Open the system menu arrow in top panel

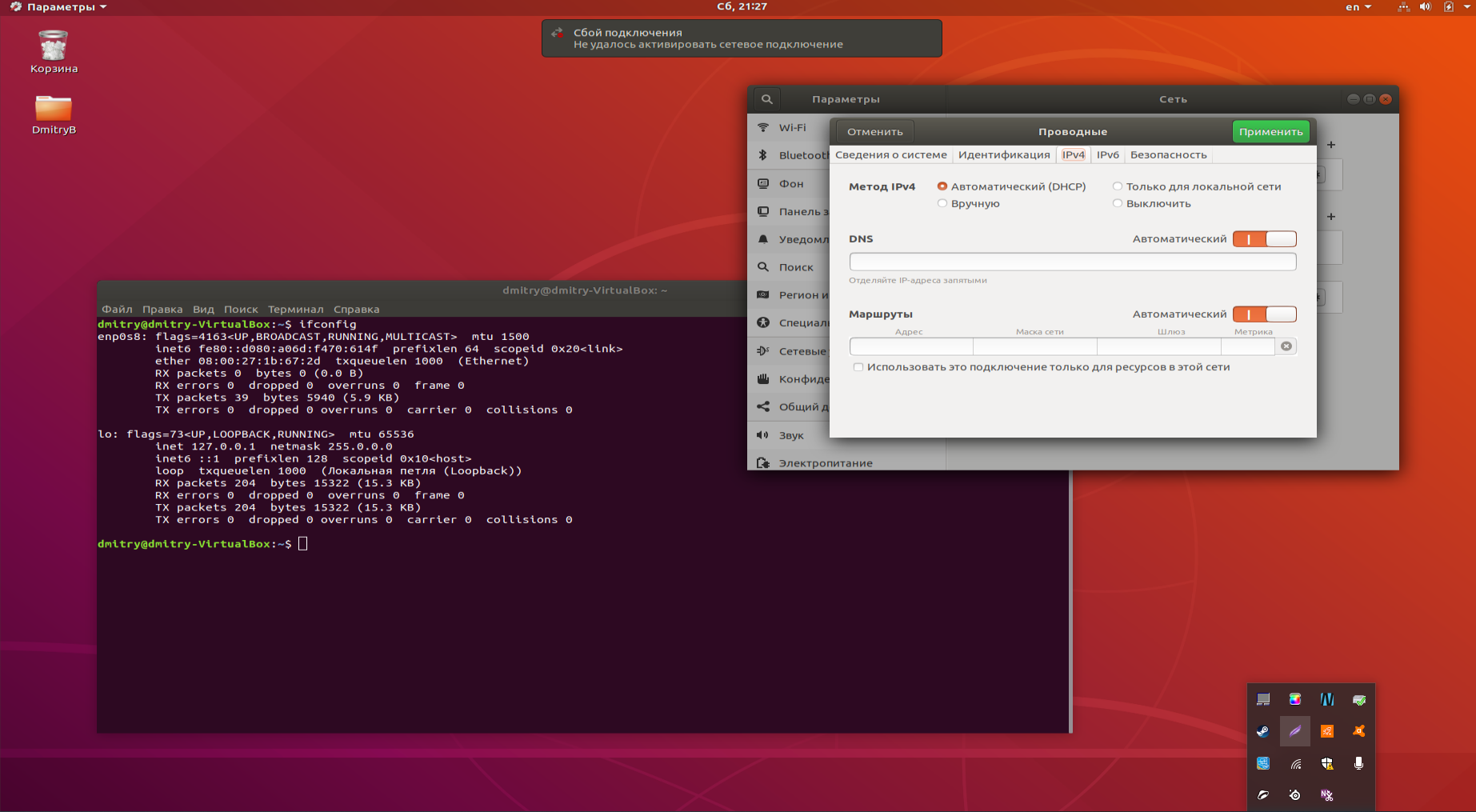click(1466, 6)
